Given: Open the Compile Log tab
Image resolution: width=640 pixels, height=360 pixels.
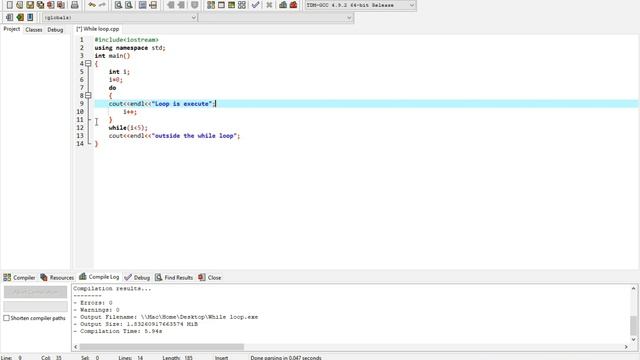Looking at the screenshot, I should 99,277.
